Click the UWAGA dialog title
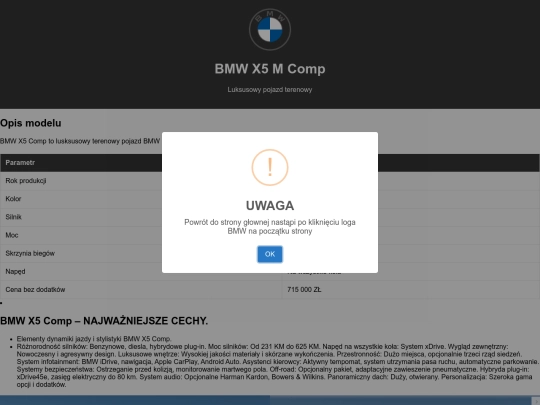Image resolution: width=540 pixels, height=405 pixels. 270,206
